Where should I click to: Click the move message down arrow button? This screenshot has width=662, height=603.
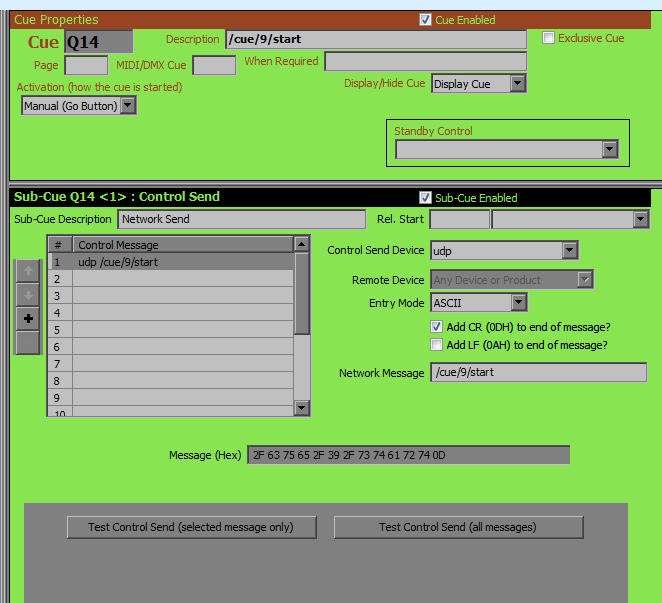coord(28,294)
